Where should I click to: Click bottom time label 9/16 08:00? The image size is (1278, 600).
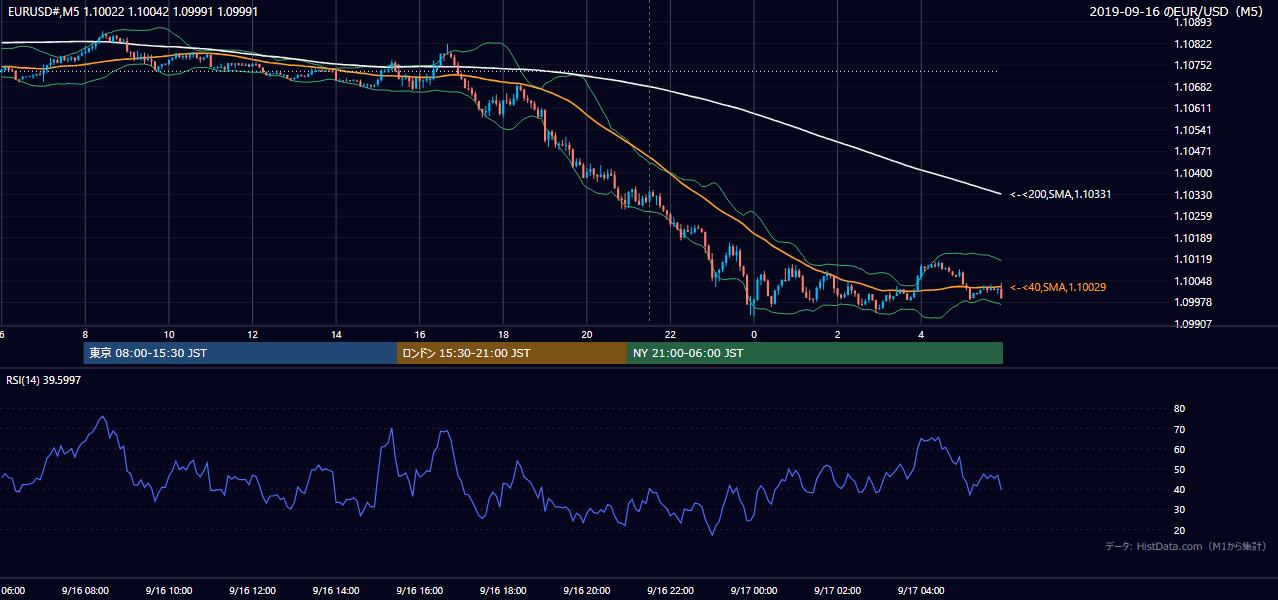pyautogui.click(x=84, y=590)
